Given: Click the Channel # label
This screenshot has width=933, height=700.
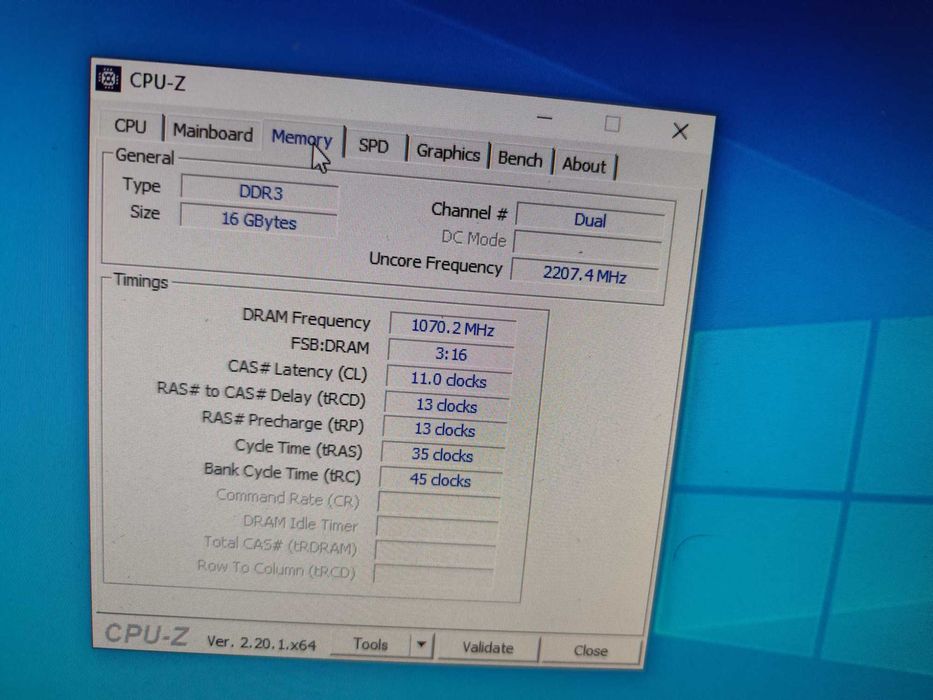Looking at the screenshot, I should click(469, 211).
